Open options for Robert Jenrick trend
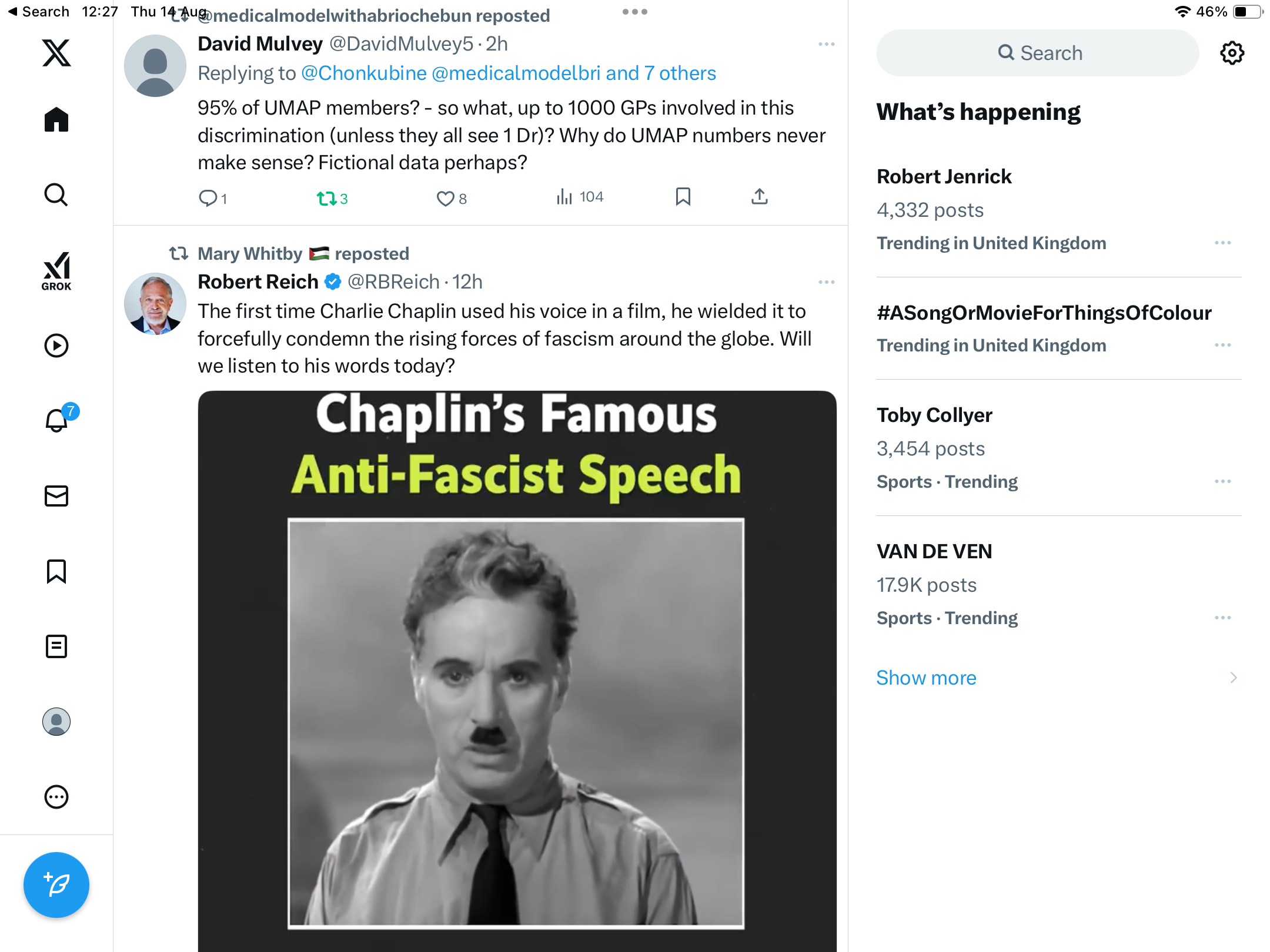Viewport: 1270px width, 952px height. pos(1222,243)
